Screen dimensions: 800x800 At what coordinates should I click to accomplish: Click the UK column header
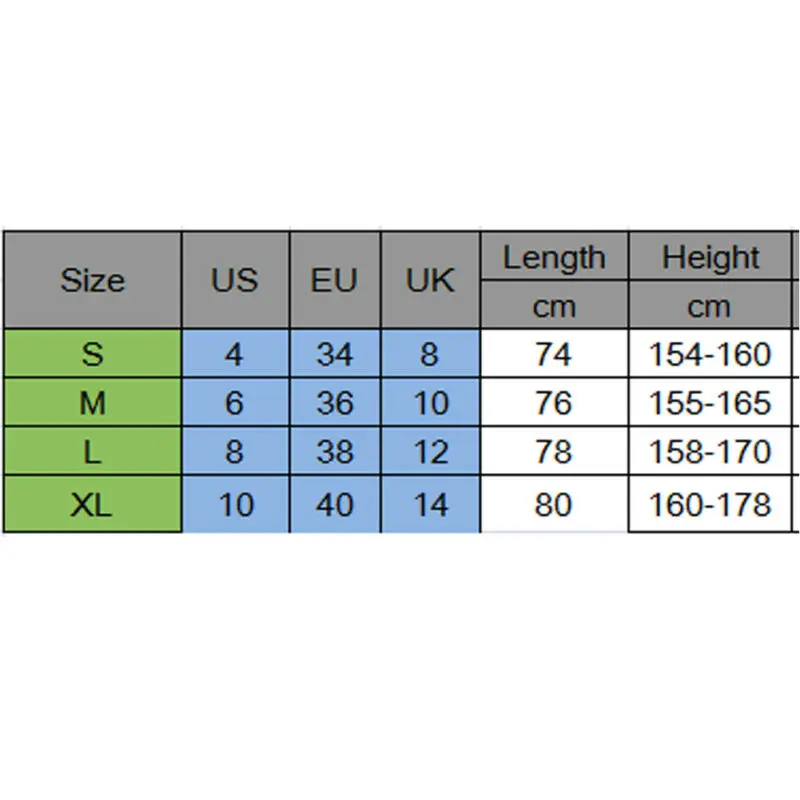point(430,280)
